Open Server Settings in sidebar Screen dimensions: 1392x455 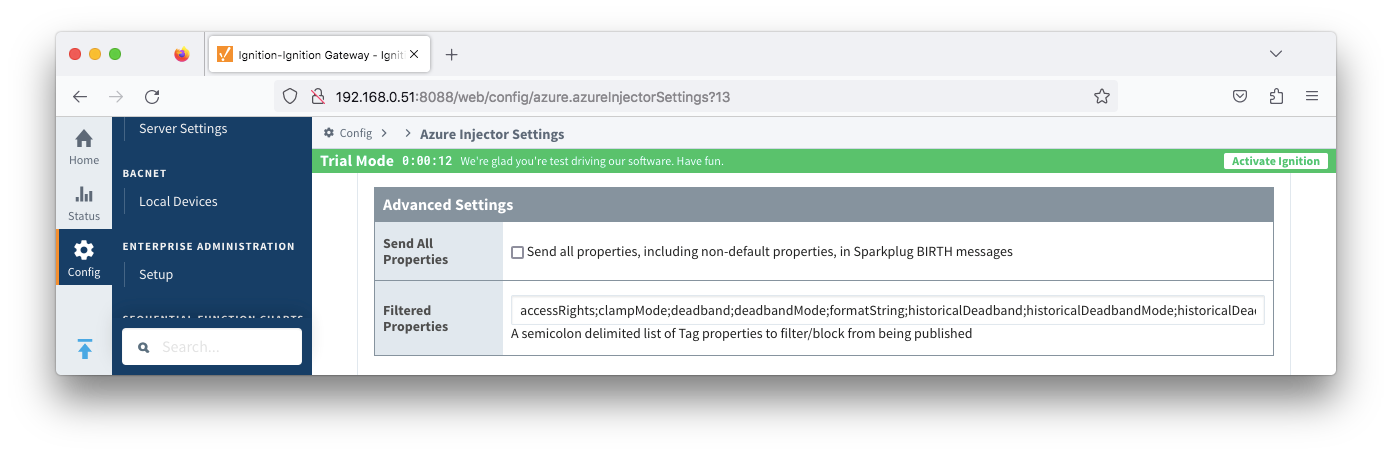(183, 128)
